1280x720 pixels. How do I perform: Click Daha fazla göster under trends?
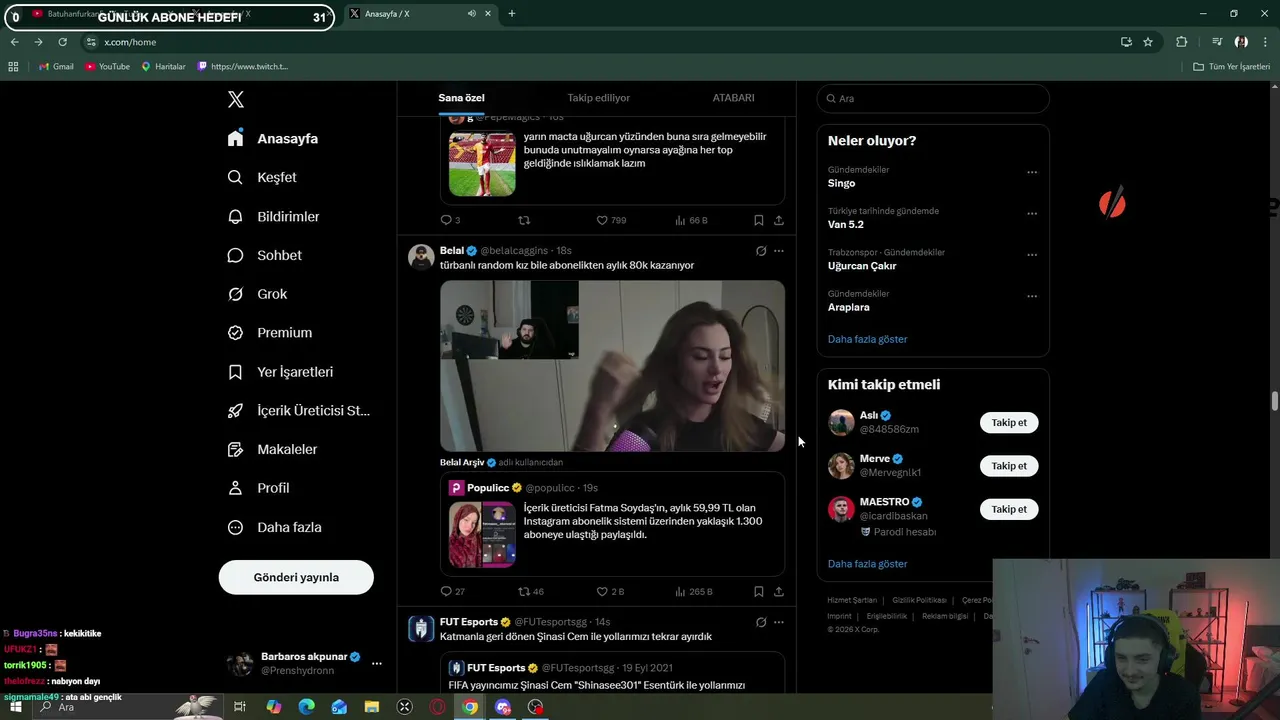pos(867,339)
